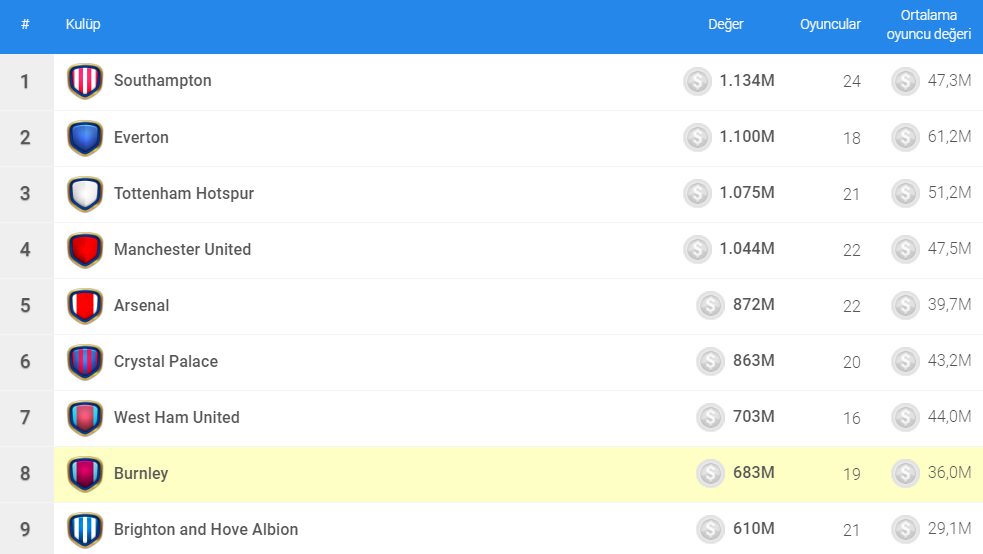Sort by Oyuncular column header
Viewport: 983px width, 554px height.
[830, 25]
